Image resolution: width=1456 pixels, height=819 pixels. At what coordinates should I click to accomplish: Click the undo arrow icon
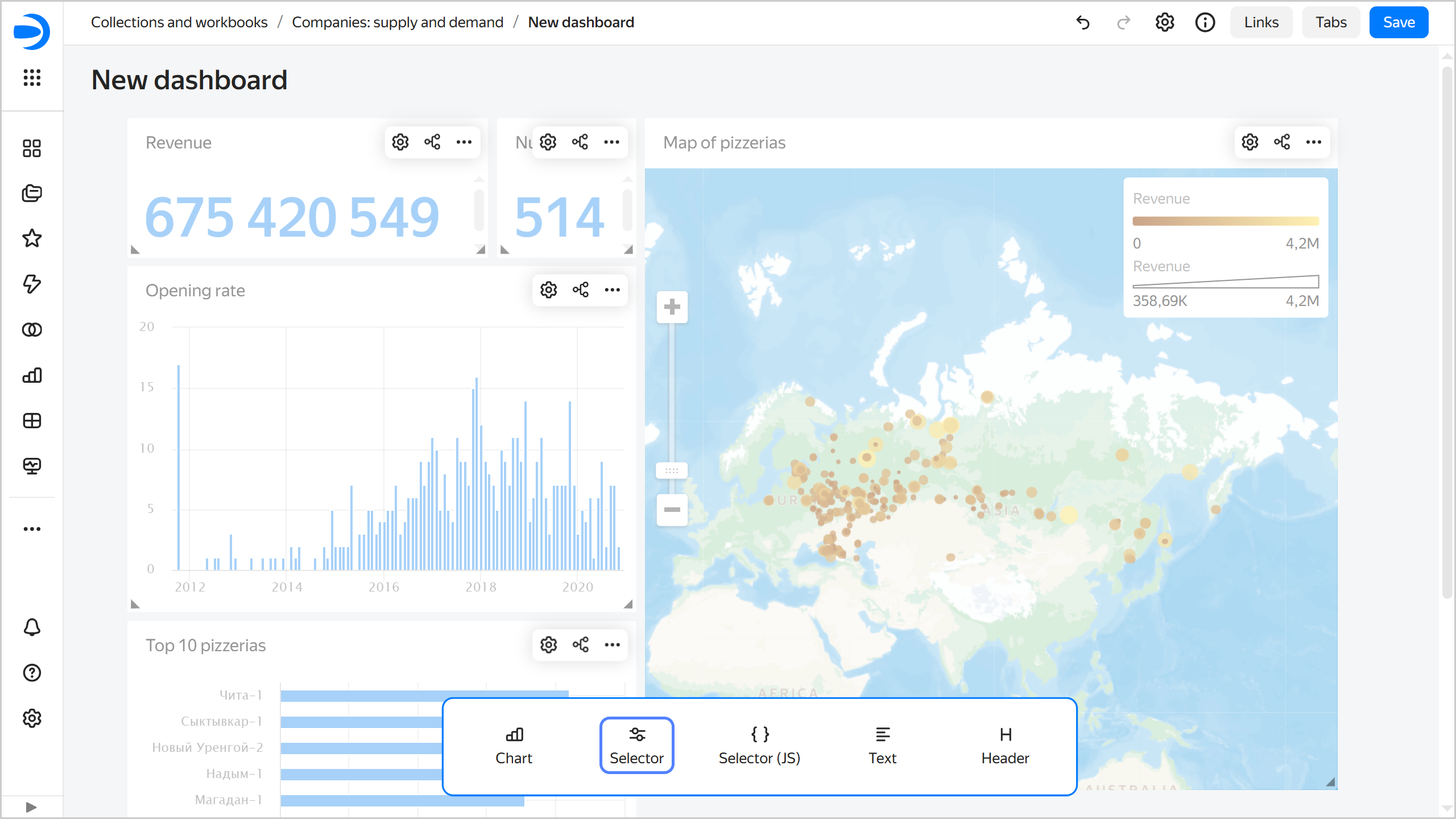point(1083,23)
